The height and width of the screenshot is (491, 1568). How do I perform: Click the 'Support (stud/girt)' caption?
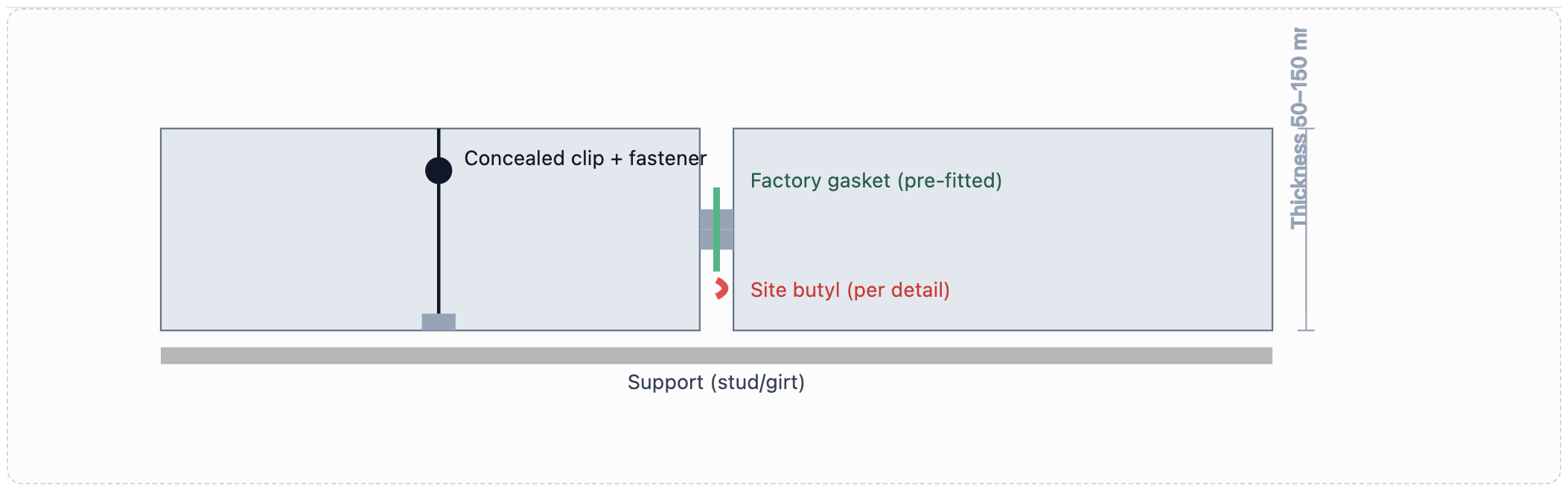pyautogui.click(x=716, y=382)
